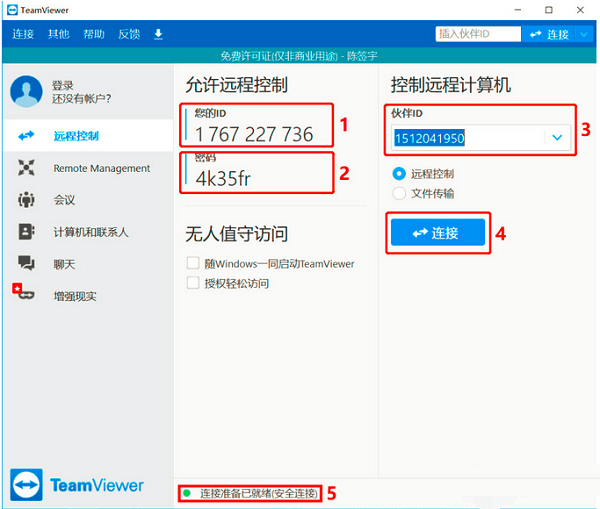
Task: Click the 远程控制 double-arrow sidebar icon
Action: coord(26,135)
